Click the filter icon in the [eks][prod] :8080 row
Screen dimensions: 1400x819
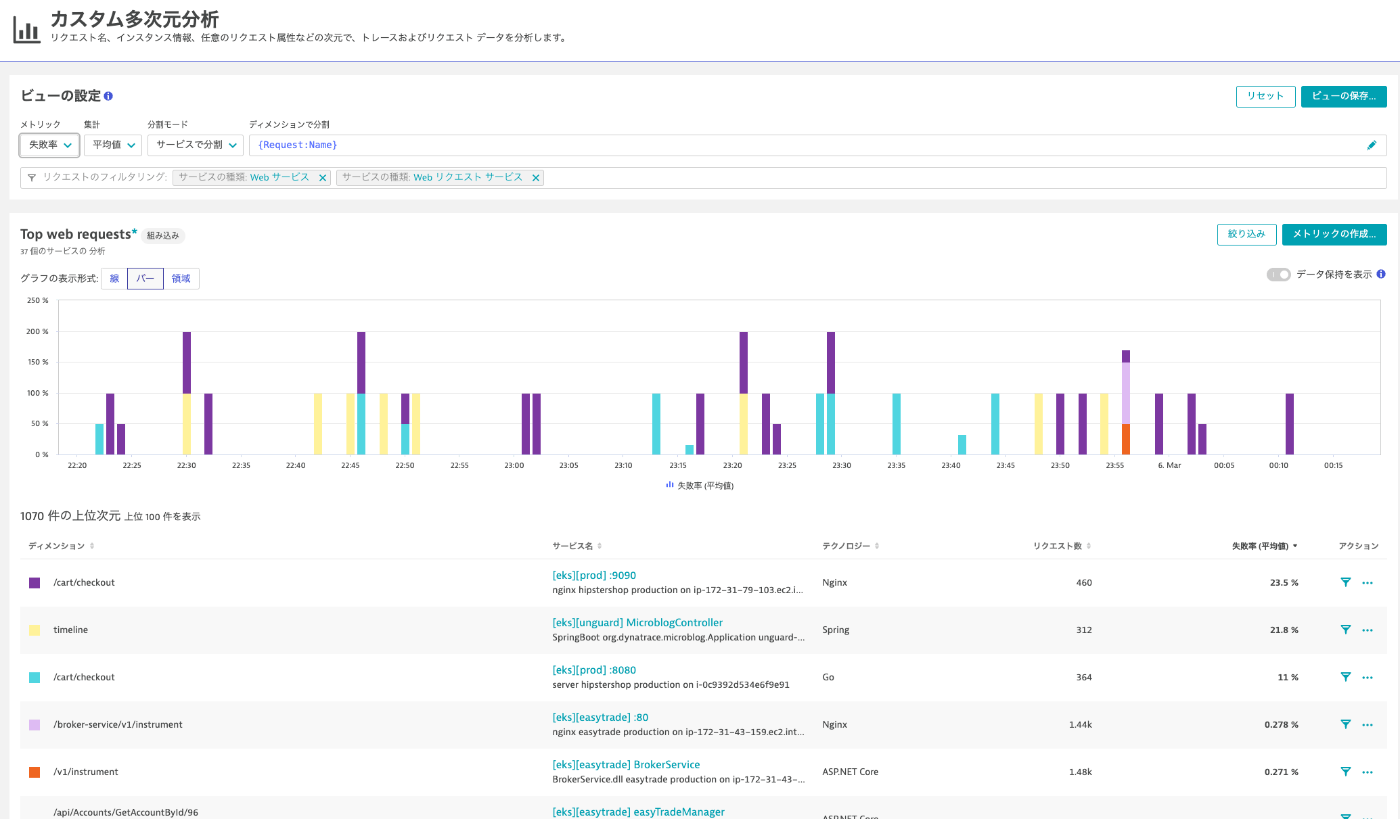(1346, 677)
